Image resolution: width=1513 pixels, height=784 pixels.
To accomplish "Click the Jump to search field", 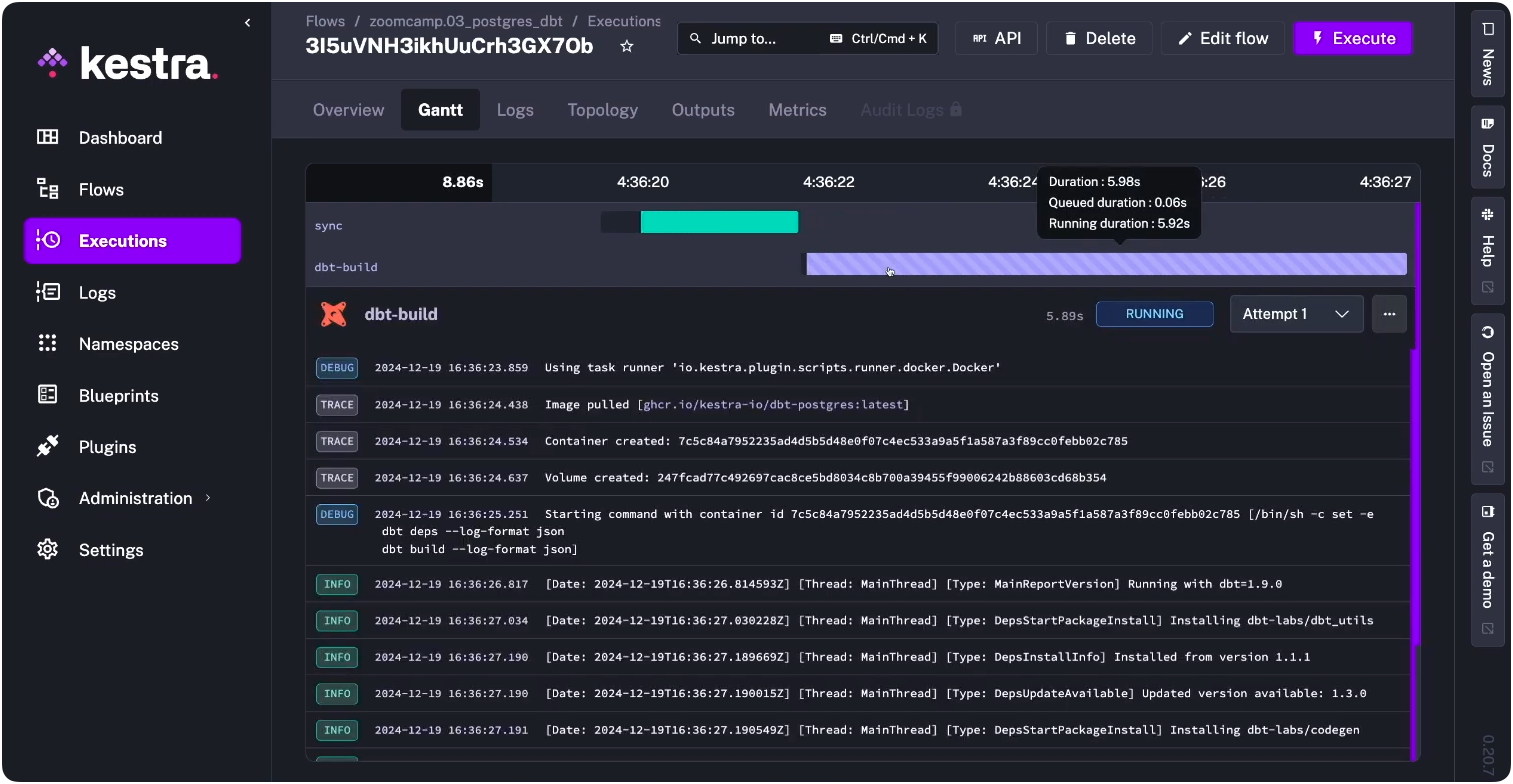I will (808, 38).
